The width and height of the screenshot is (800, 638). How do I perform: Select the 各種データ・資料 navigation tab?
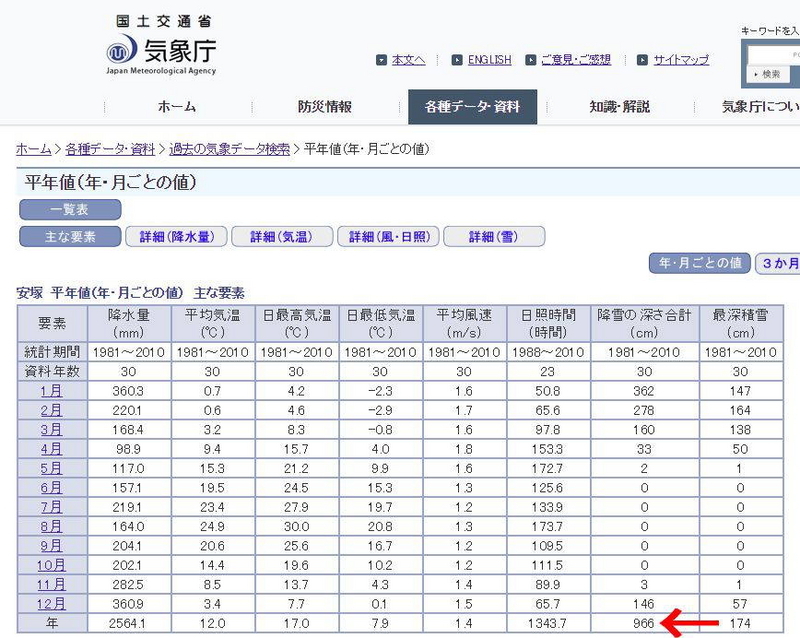pyautogui.click(x=472, y=107)
